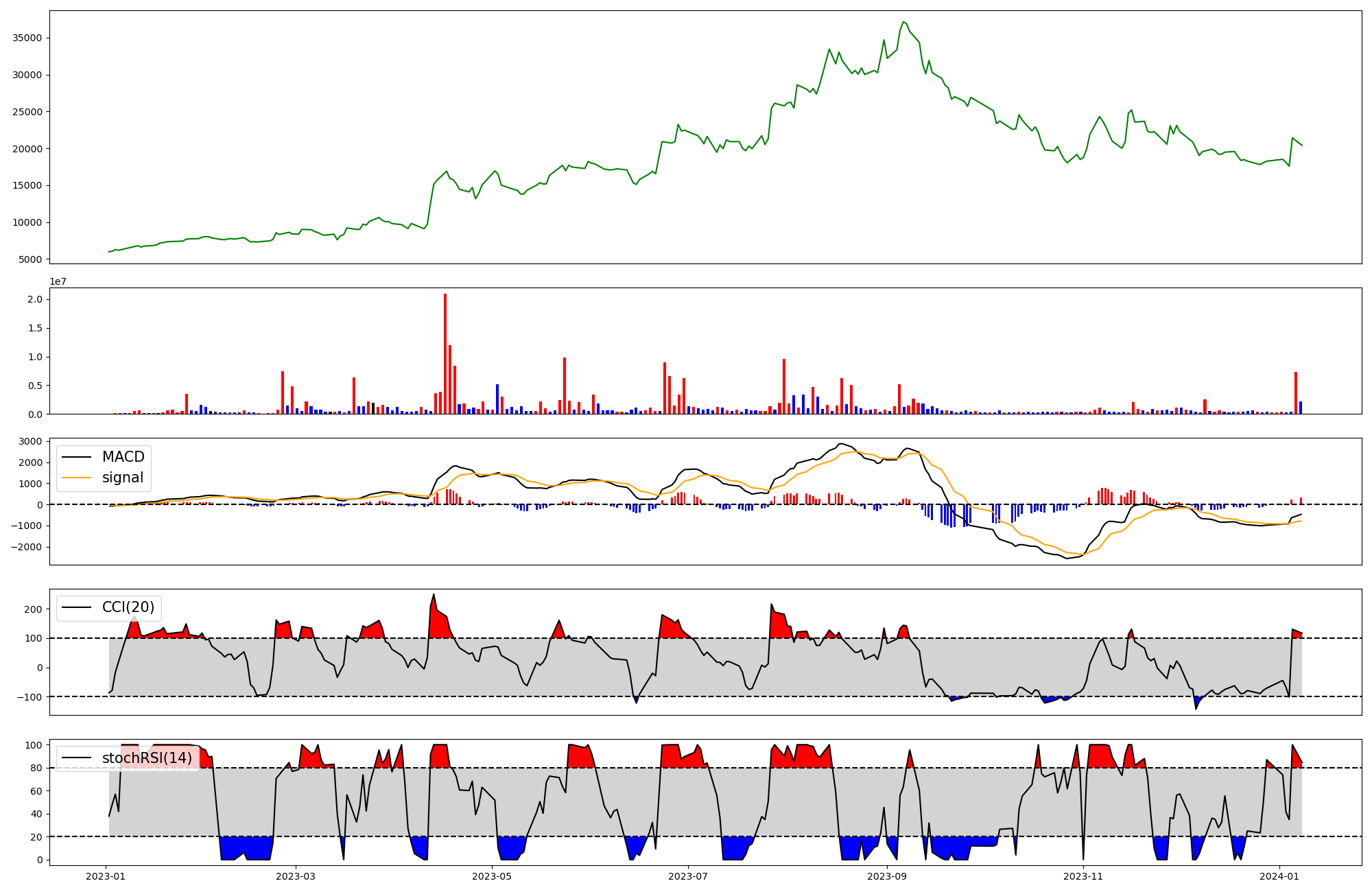The width and height of the screenshot is (1372, 892).
Task: Click the 1e7 volume scale exponent label
Action: tap(58, 281)
